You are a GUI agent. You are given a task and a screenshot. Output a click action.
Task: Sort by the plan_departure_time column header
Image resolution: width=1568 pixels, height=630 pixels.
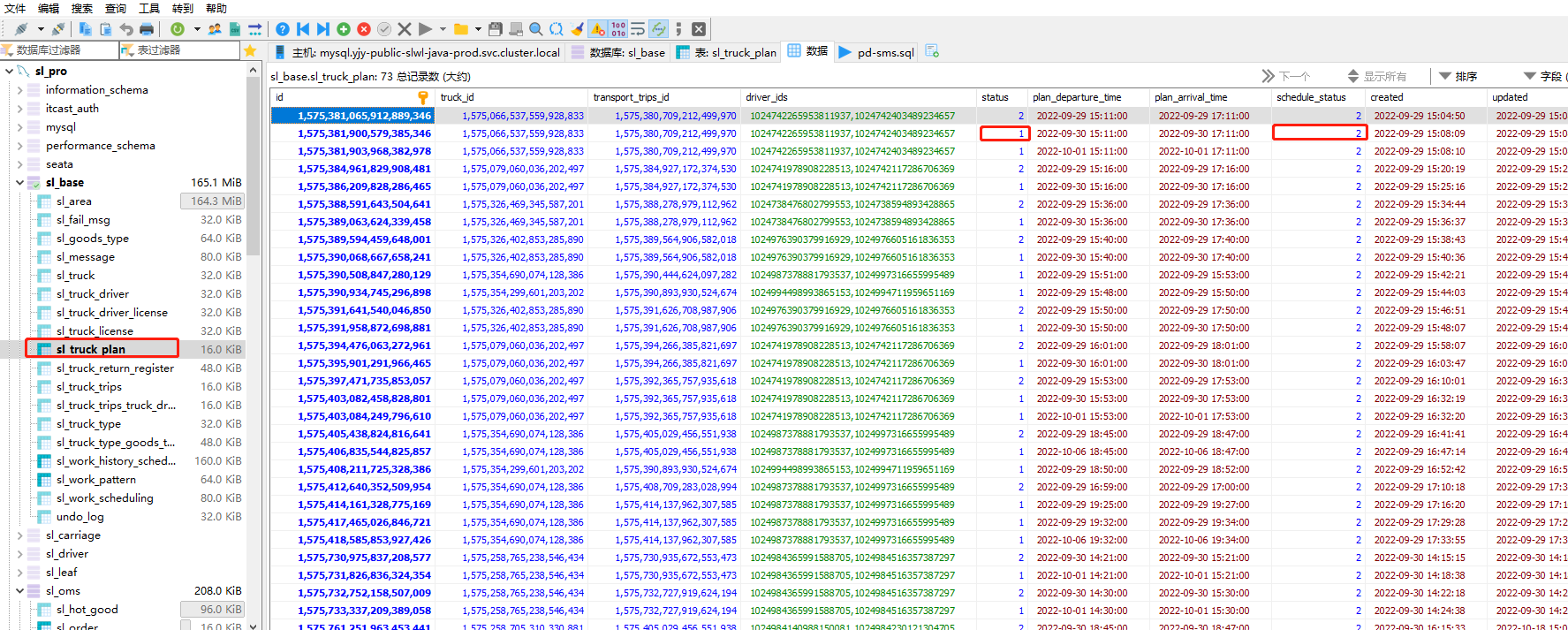1087,97
